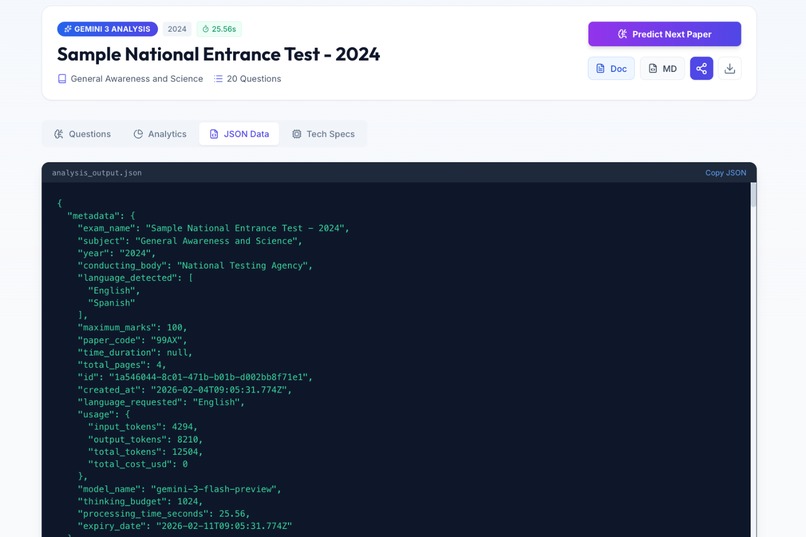
Task: Click General Awareness and Science subject label
Action: [137, 79]
